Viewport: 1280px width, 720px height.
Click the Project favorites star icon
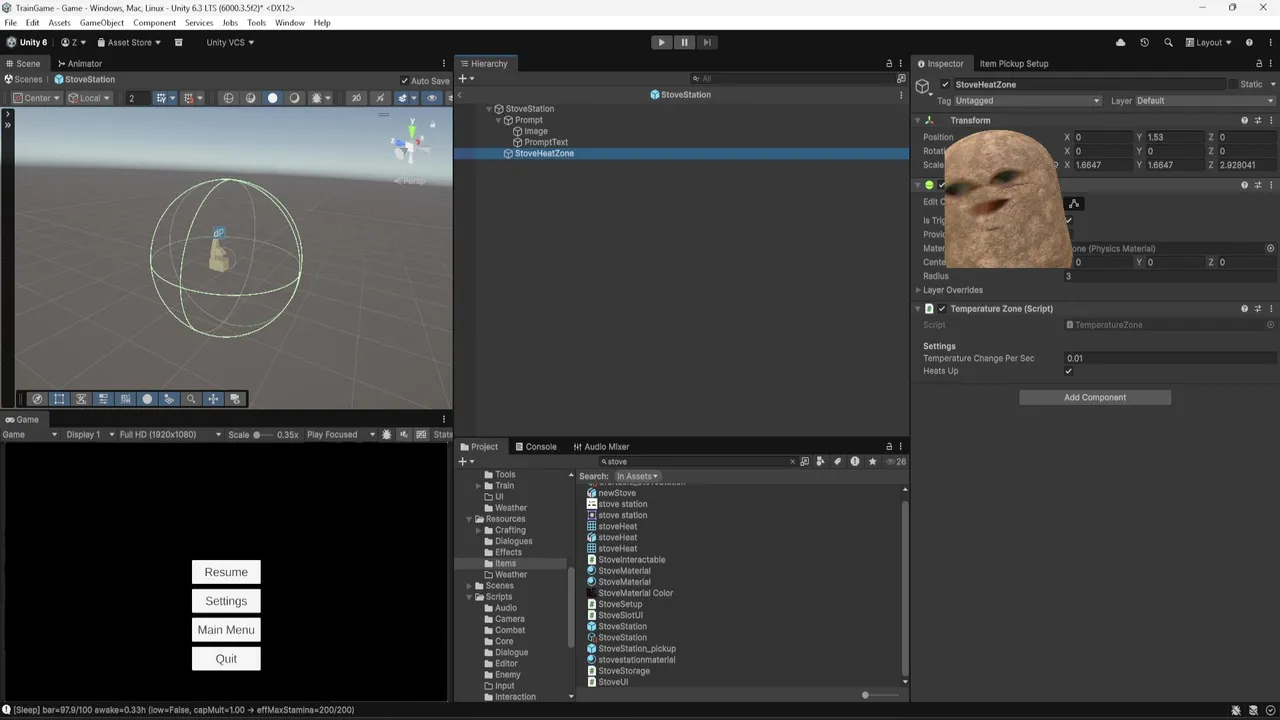[x=872, y=462]
